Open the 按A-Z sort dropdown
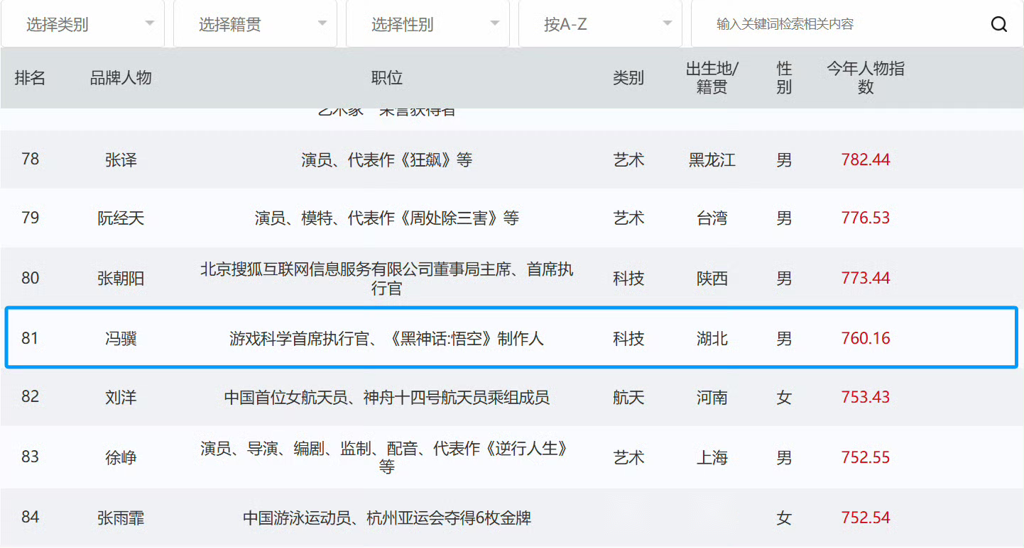The width and height of the screenshot is (1024, 548). click(x=600, y=24)
